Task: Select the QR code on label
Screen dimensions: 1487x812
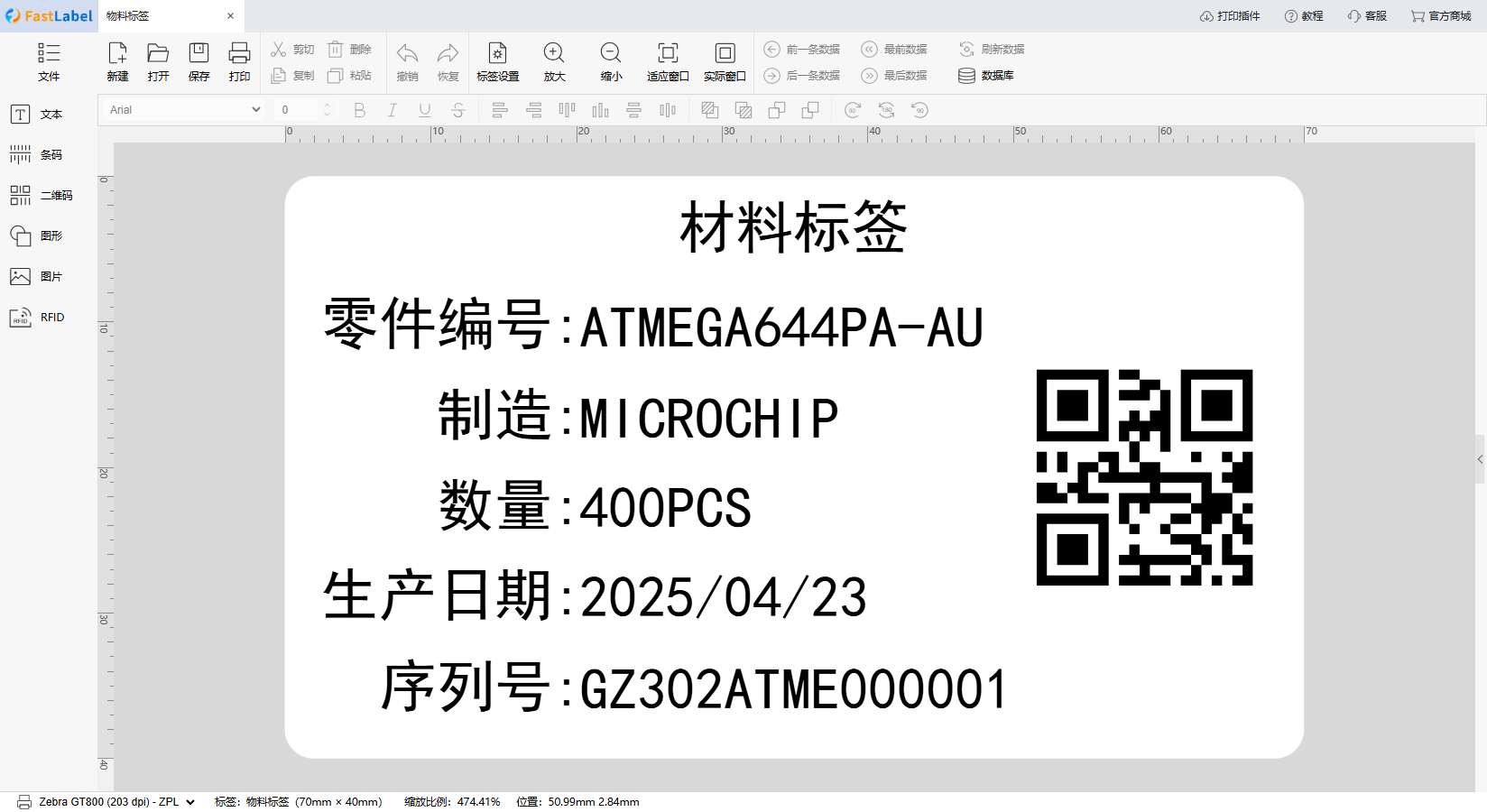Action: click(x=1144, y=477)
